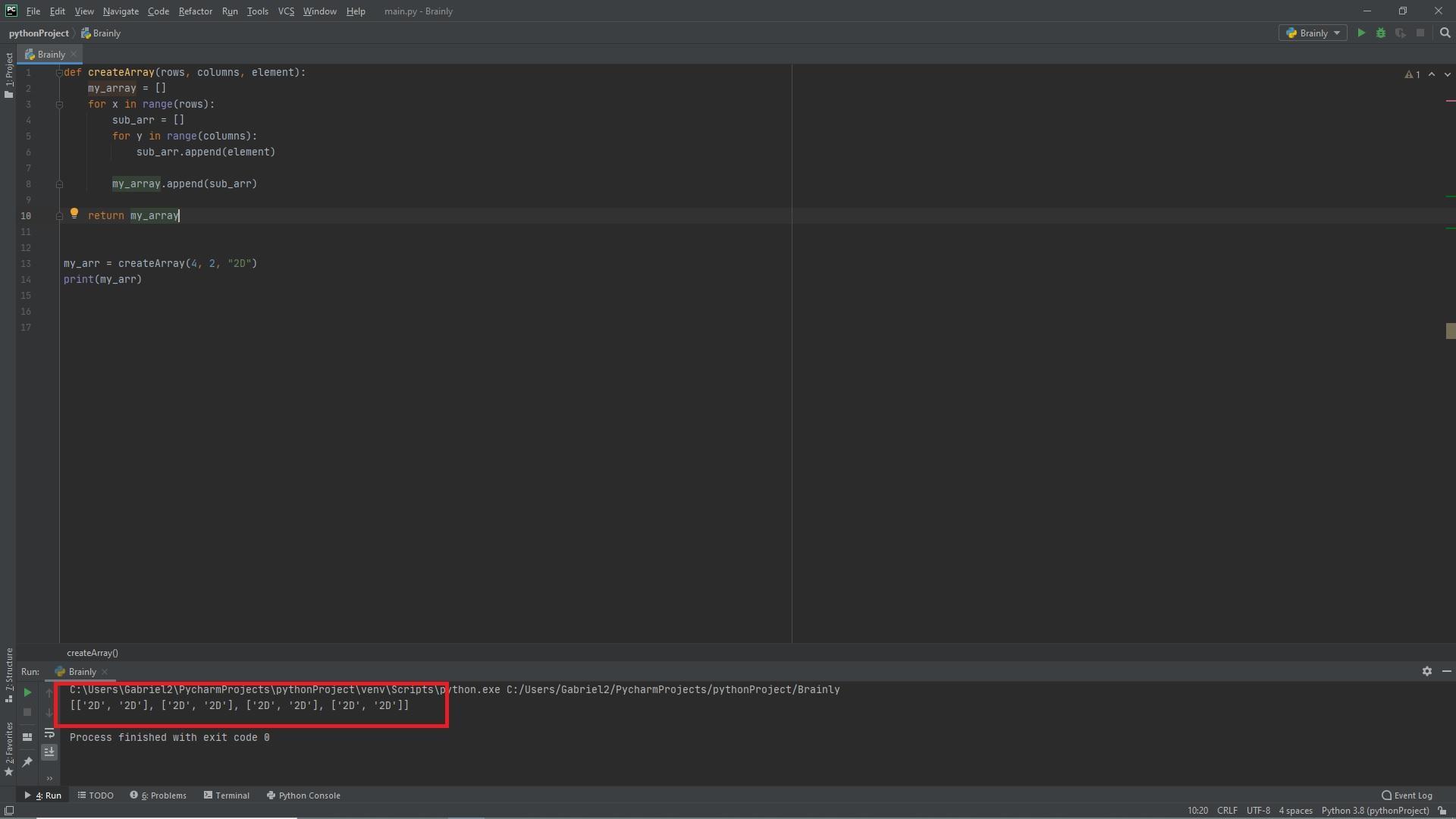1456x819 pixels.
Task: Click the restore layout icon in Run panel
Action: 27,736
